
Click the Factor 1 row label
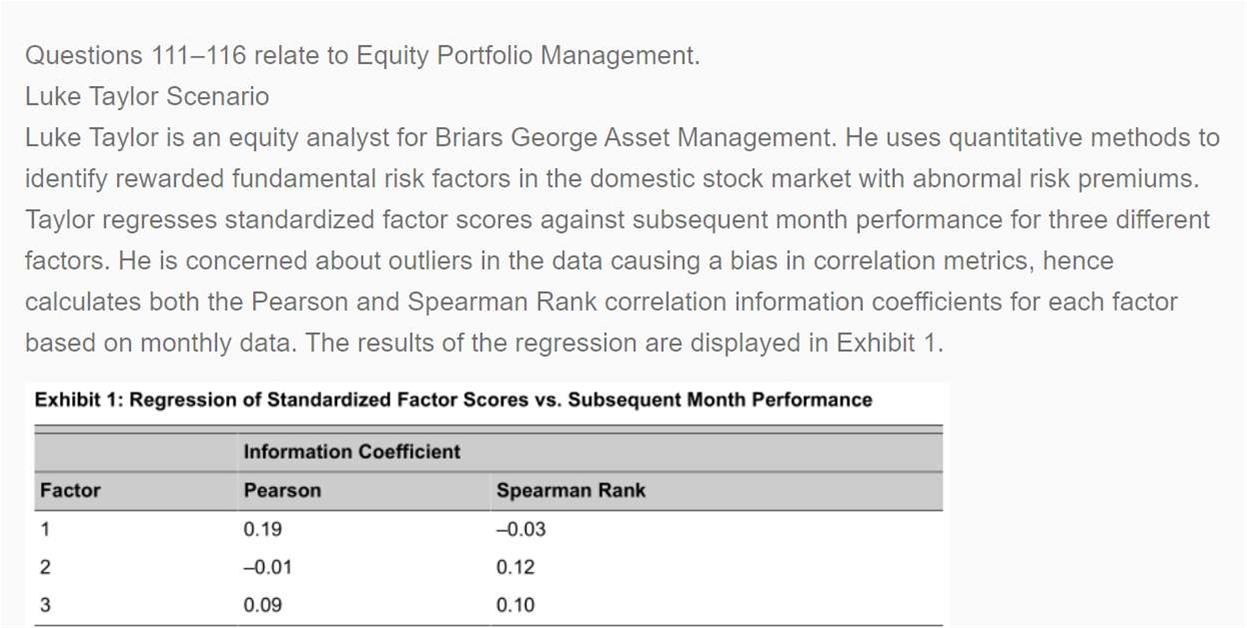coord(45,529)
